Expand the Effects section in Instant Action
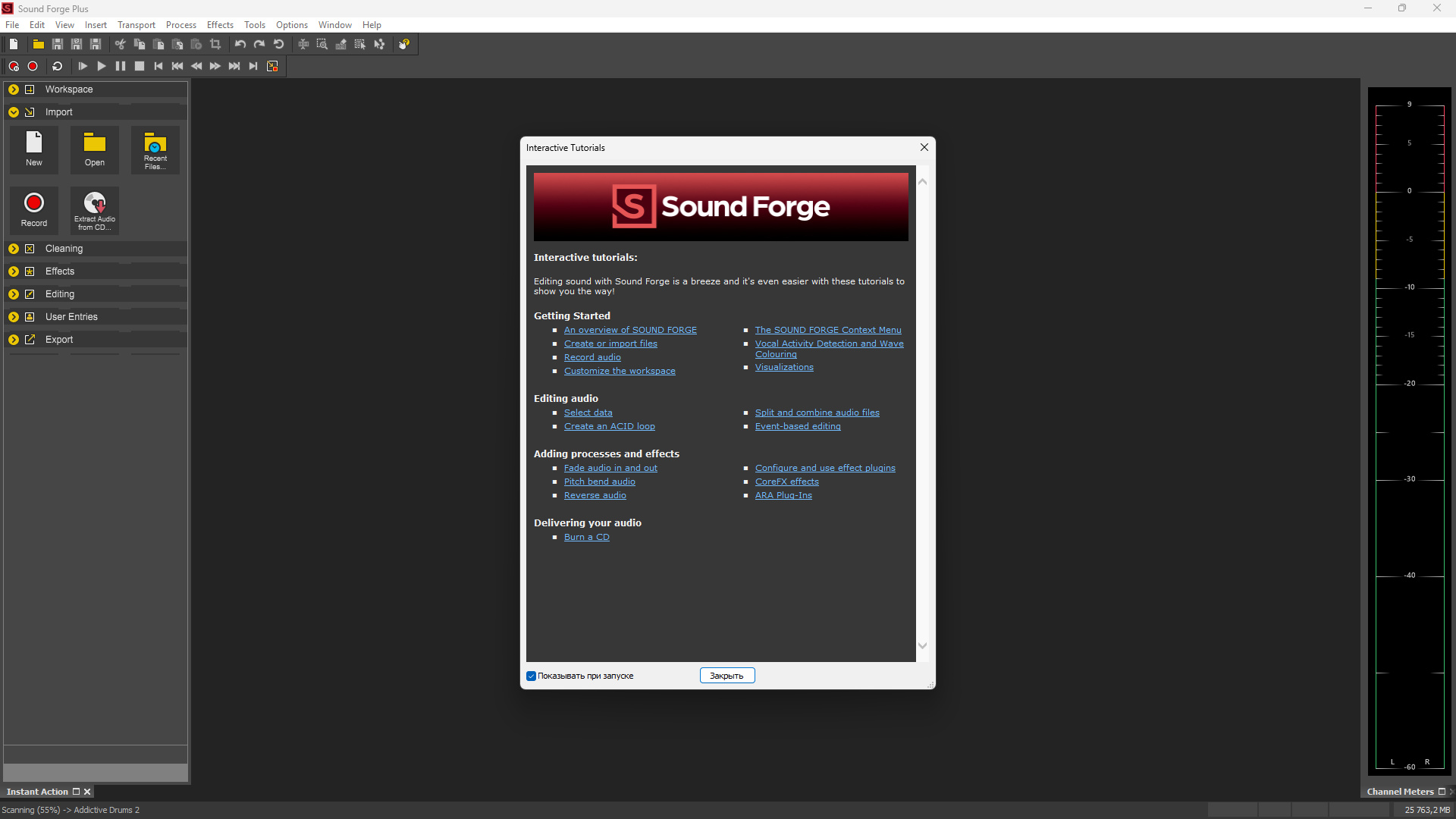This screenshot has width=1456, height=819. tap(14, 271)
